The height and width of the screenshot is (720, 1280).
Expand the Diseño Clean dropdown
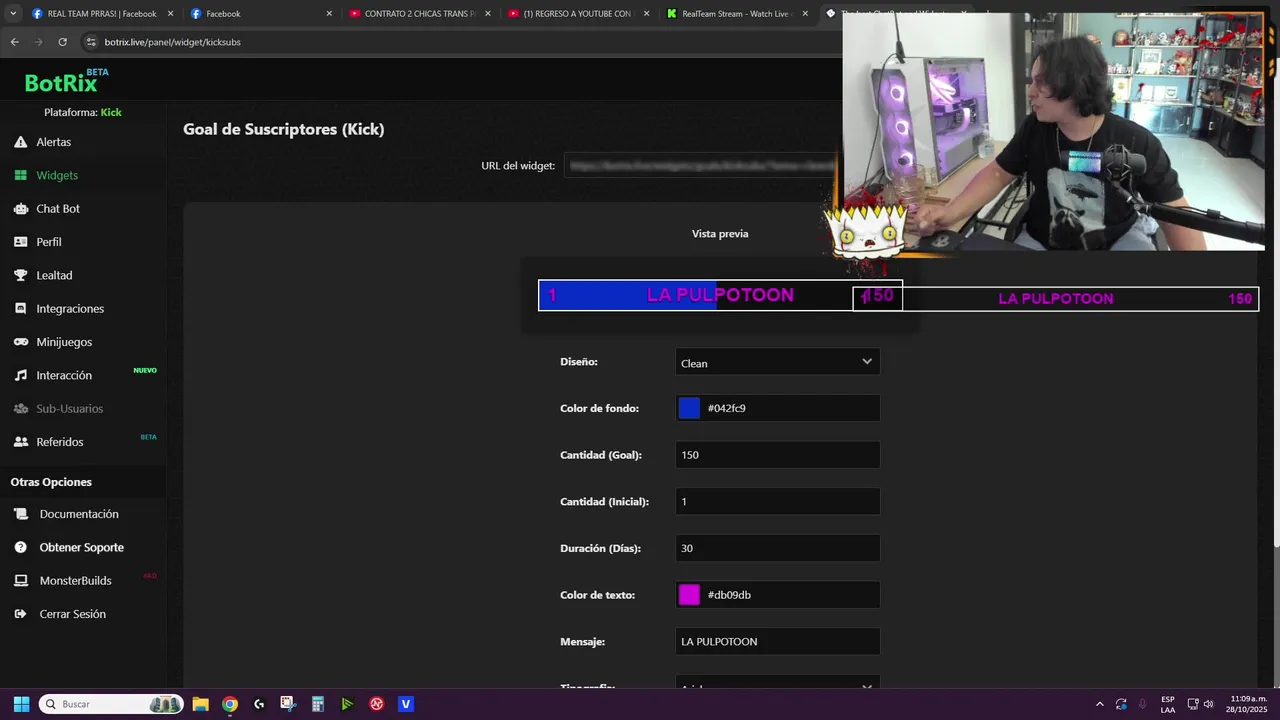click(x=778, y=362)
